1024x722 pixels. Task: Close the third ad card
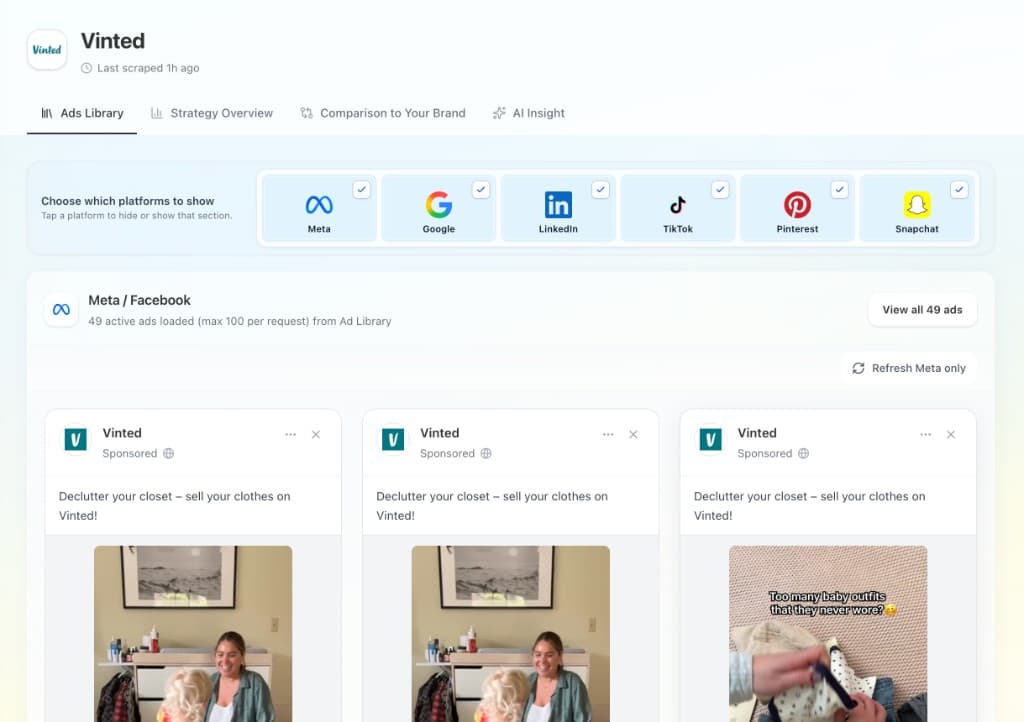point(951,434)
